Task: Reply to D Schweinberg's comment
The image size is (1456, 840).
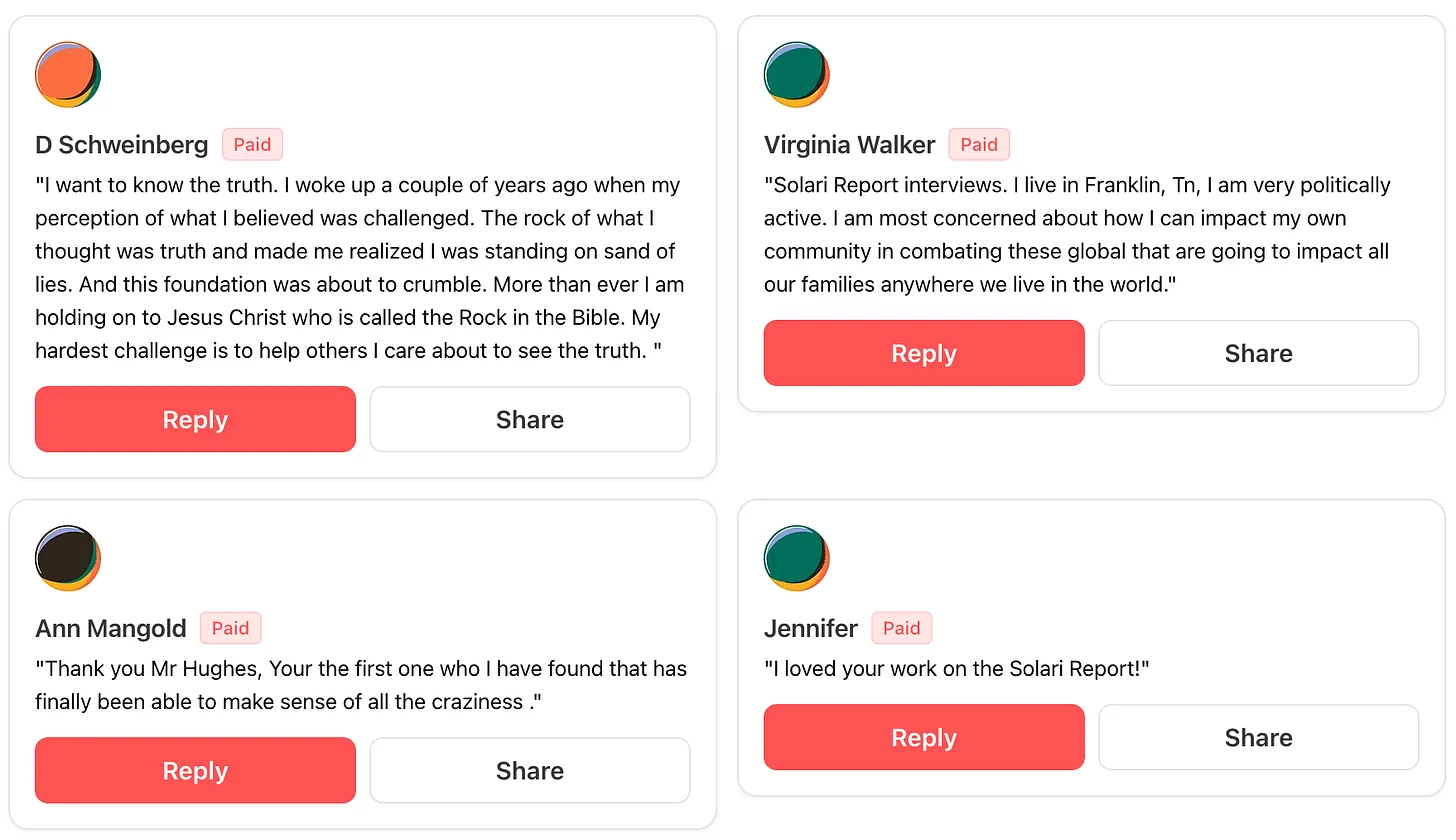Action: (x=195, y=419)
